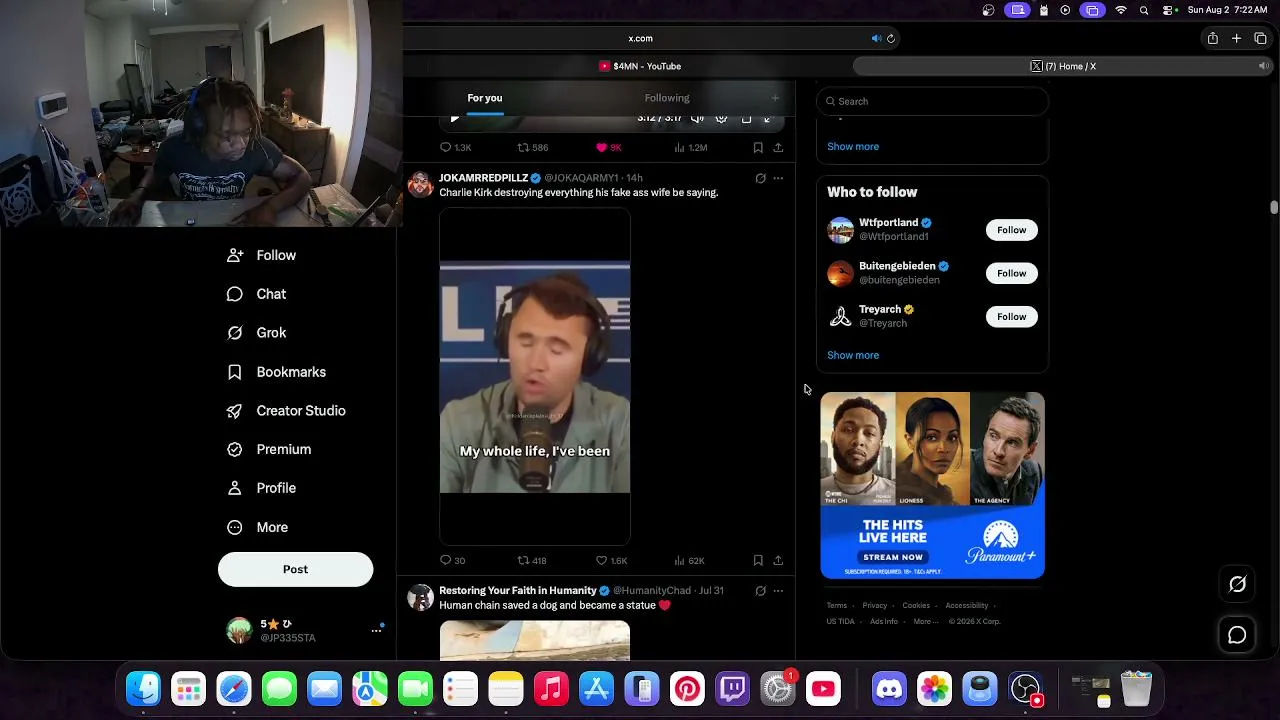Open more options on Restoring Your Faith post

point(778,591)
